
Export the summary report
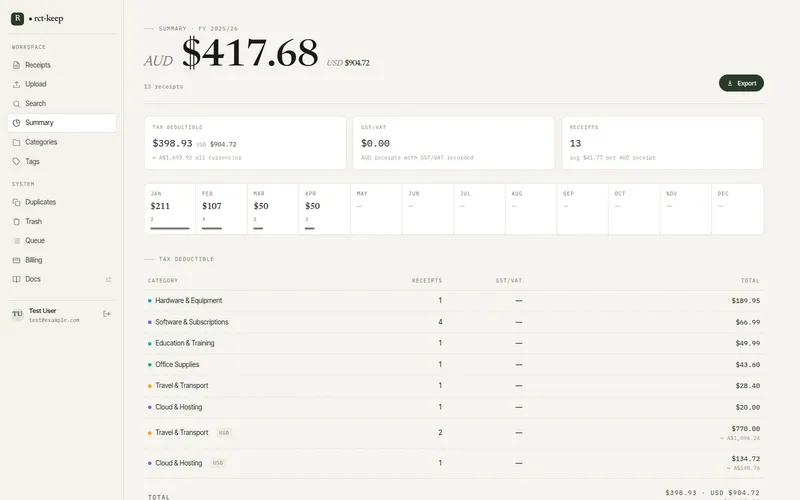[741, 83]
